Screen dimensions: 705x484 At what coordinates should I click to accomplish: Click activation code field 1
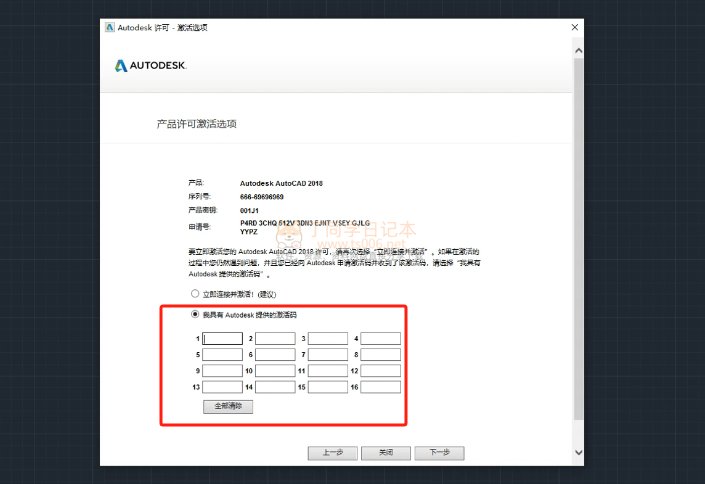[223, 338]
